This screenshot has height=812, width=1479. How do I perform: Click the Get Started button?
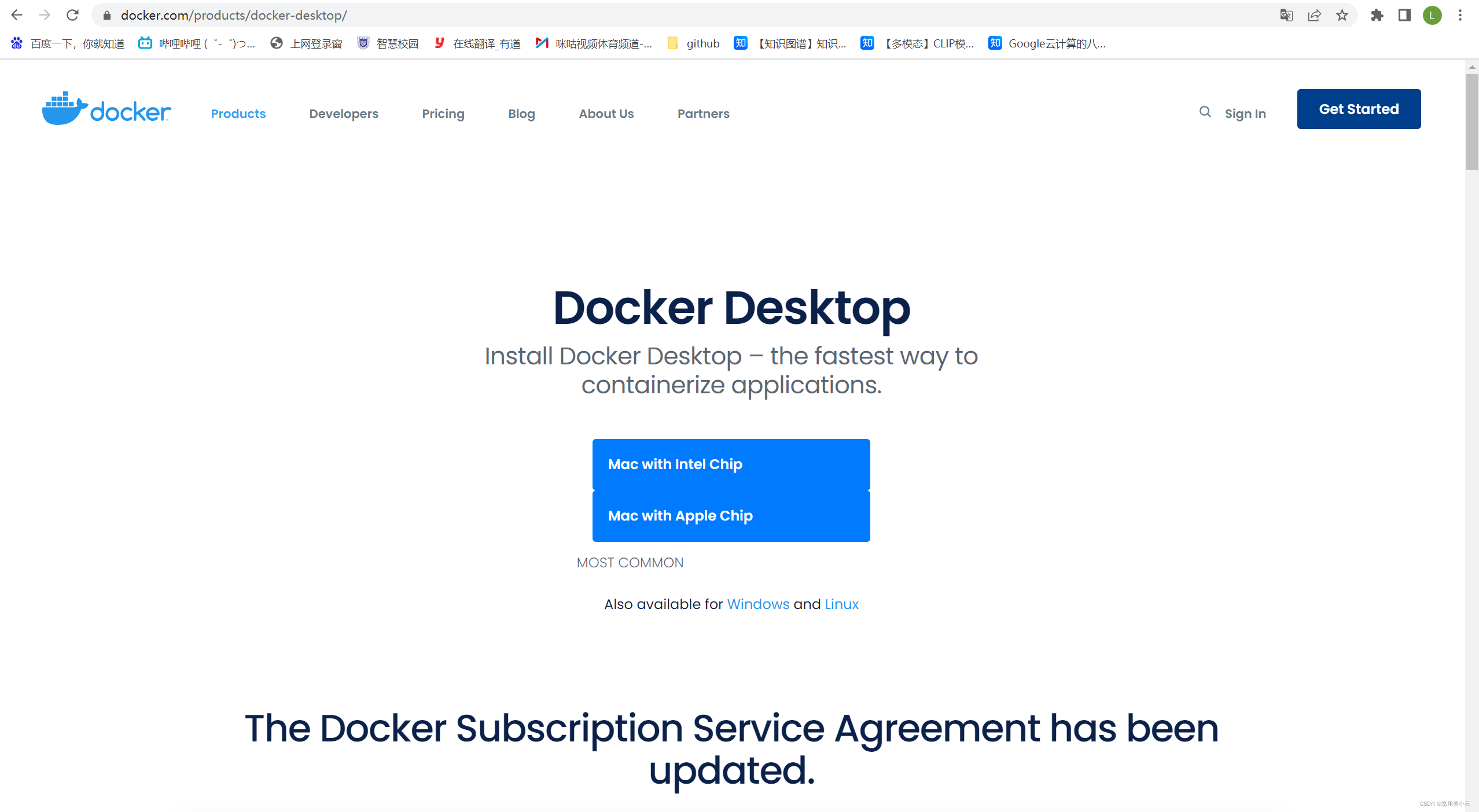[1358, 109]
